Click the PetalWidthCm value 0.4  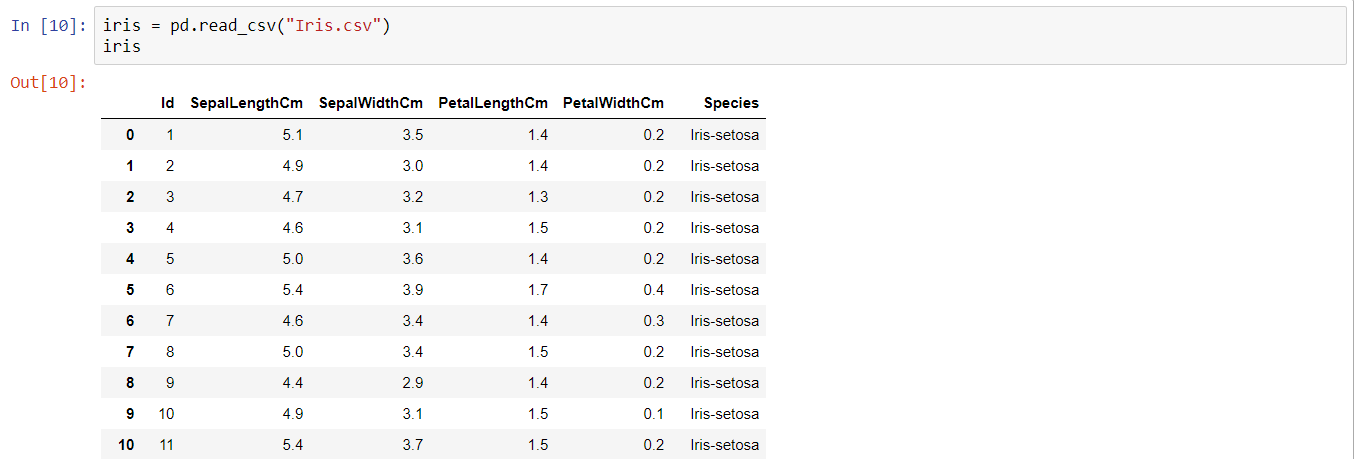point(654,290)
